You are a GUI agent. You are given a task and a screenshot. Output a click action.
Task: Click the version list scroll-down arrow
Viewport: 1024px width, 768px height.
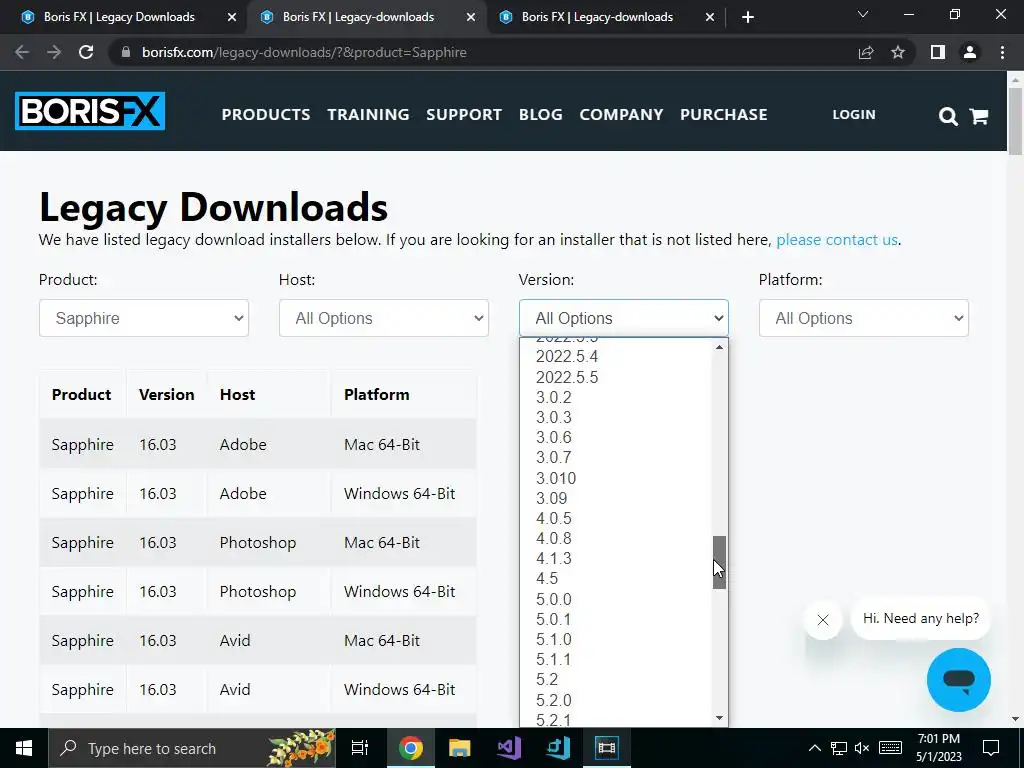click(719, 718)
